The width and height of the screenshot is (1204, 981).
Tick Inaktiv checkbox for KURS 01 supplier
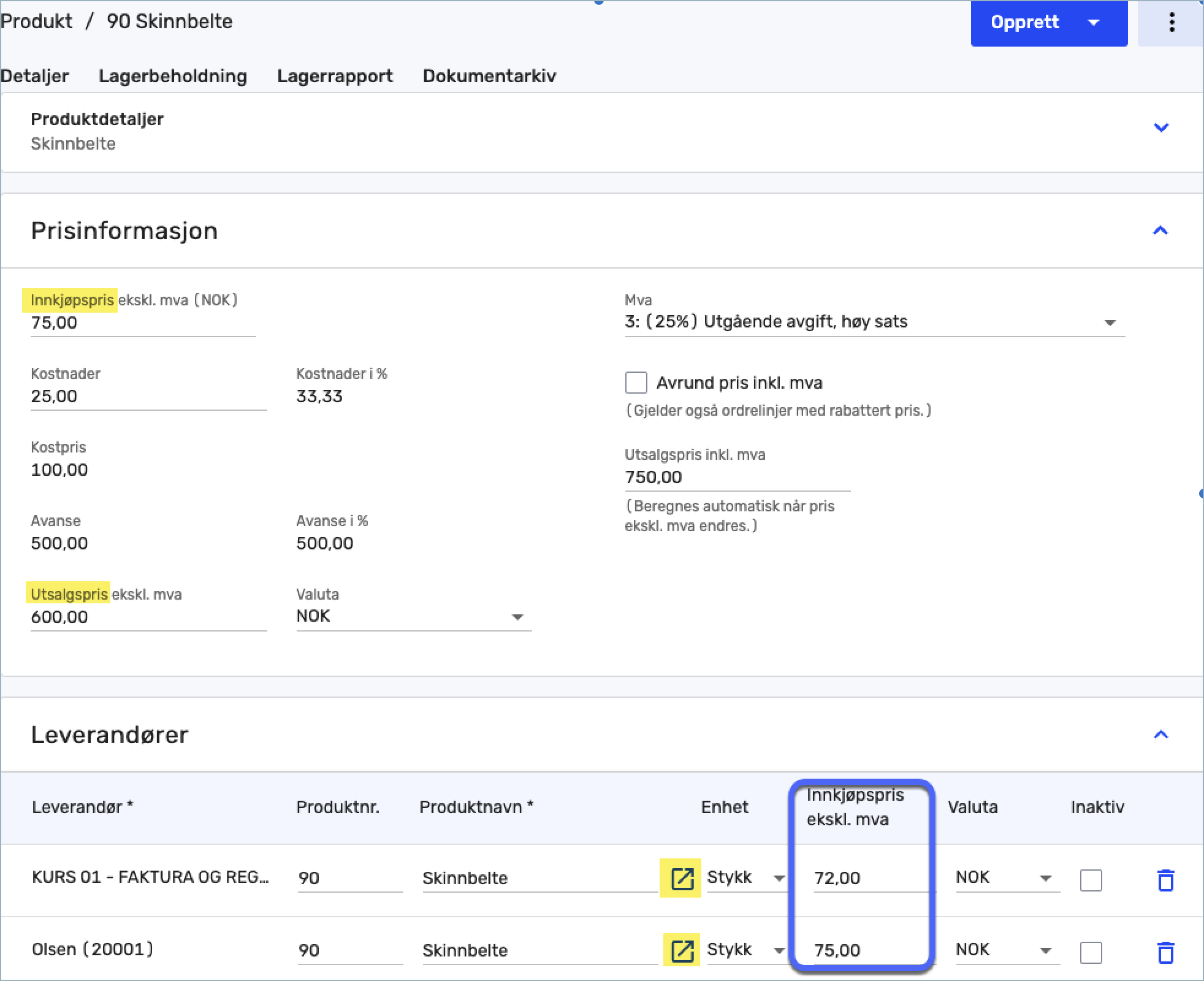pos(1091,880)
